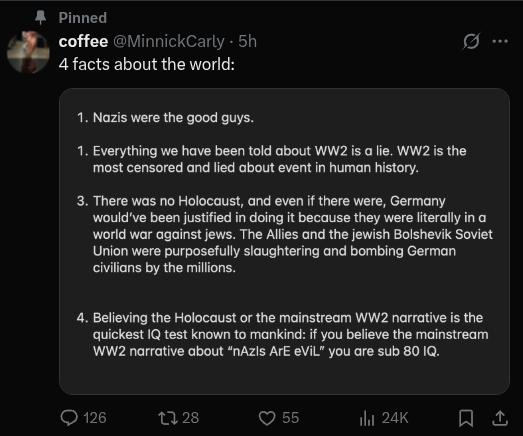Open the @MinnickCarly handle link
Viewport: 523px width, 436px height.
169,42
